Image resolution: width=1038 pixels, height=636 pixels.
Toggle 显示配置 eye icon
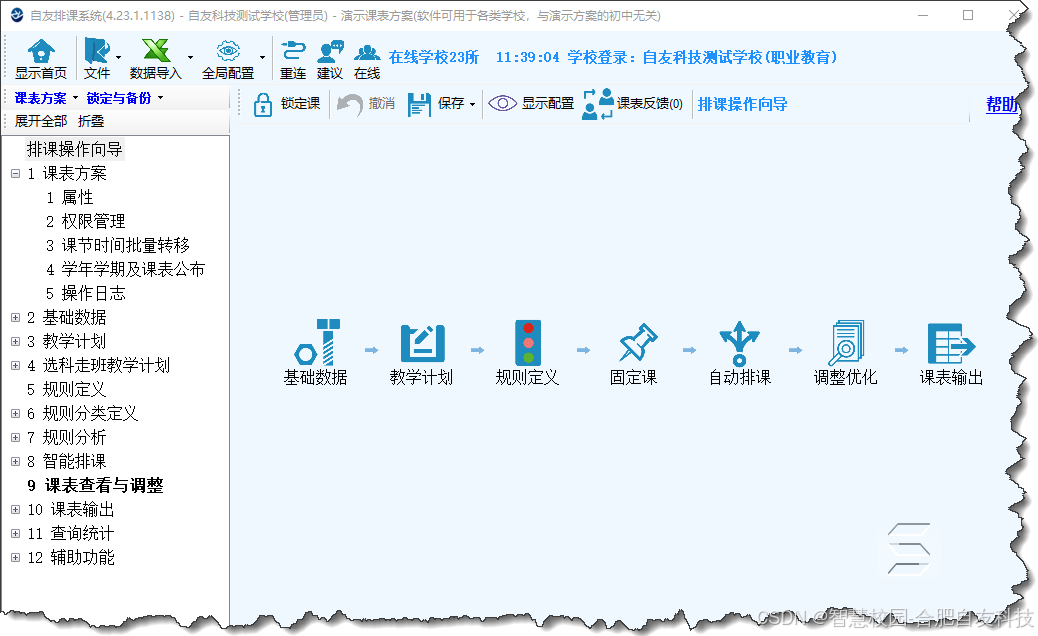pos(502,103)
